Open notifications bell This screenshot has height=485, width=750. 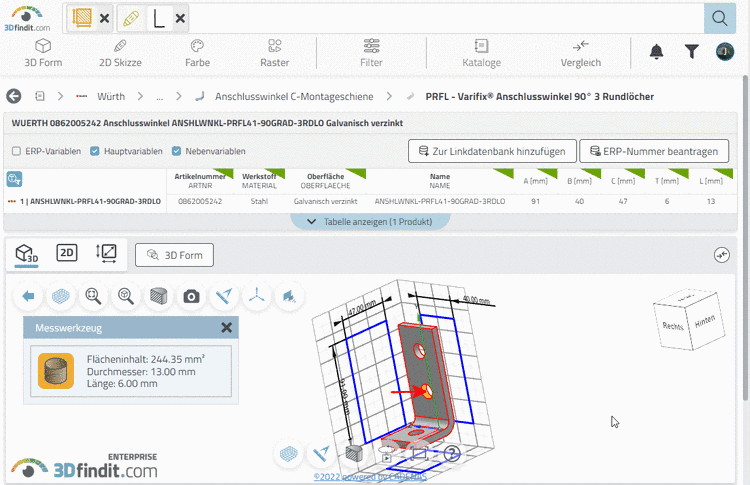pos(656,51)
